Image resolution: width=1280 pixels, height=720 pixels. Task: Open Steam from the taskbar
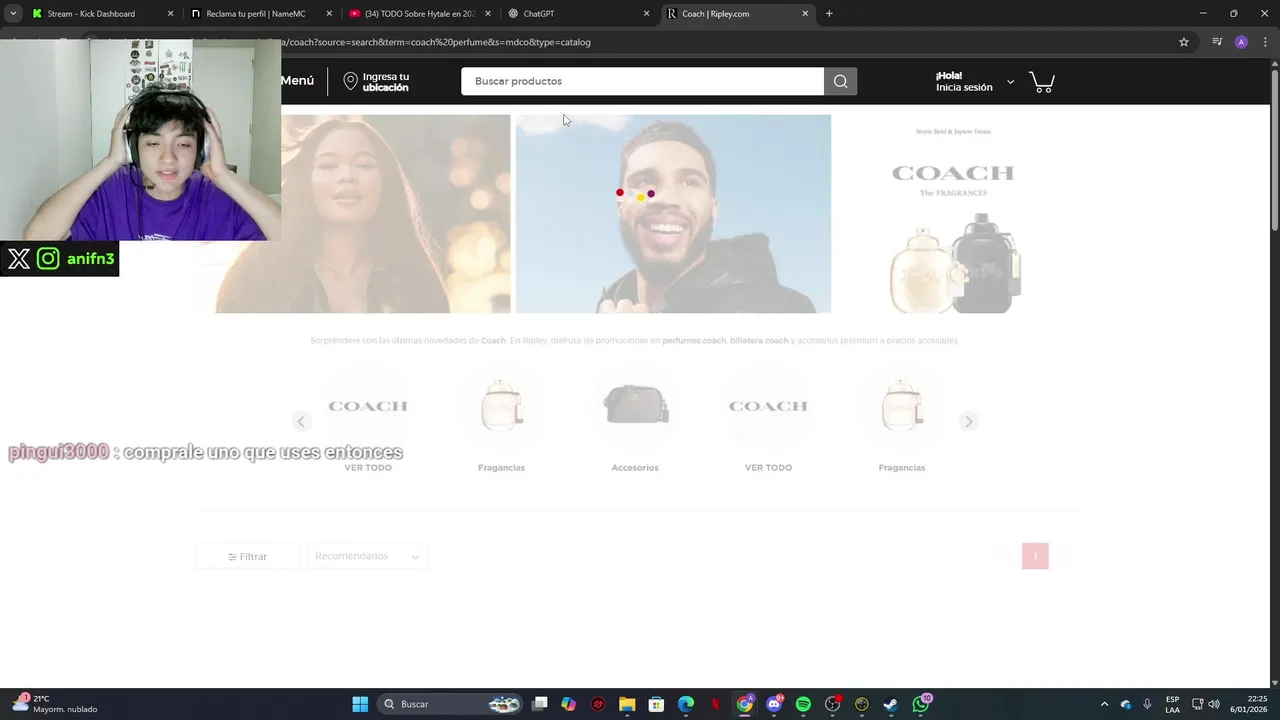click(891, 704)
